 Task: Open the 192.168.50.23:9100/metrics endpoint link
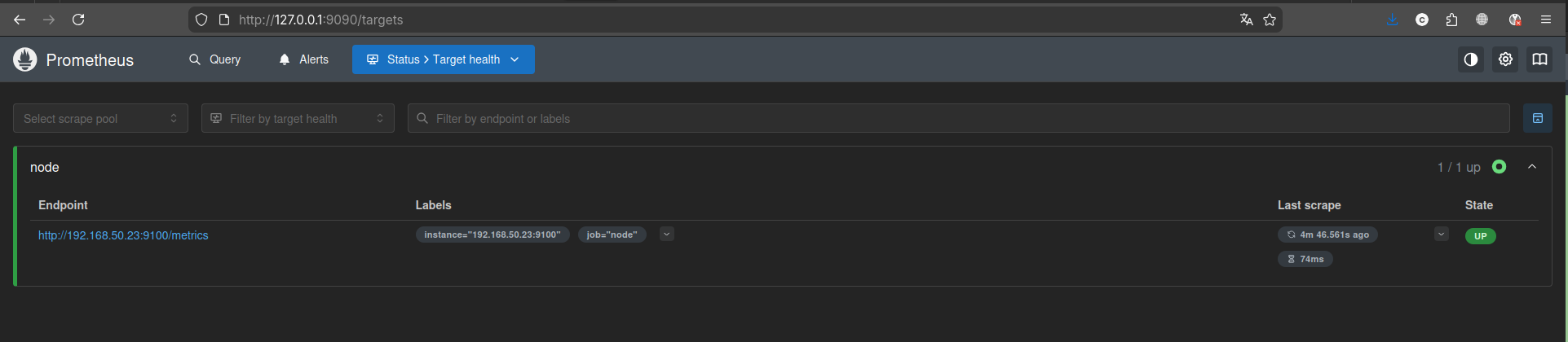click(x=123, y=235)
